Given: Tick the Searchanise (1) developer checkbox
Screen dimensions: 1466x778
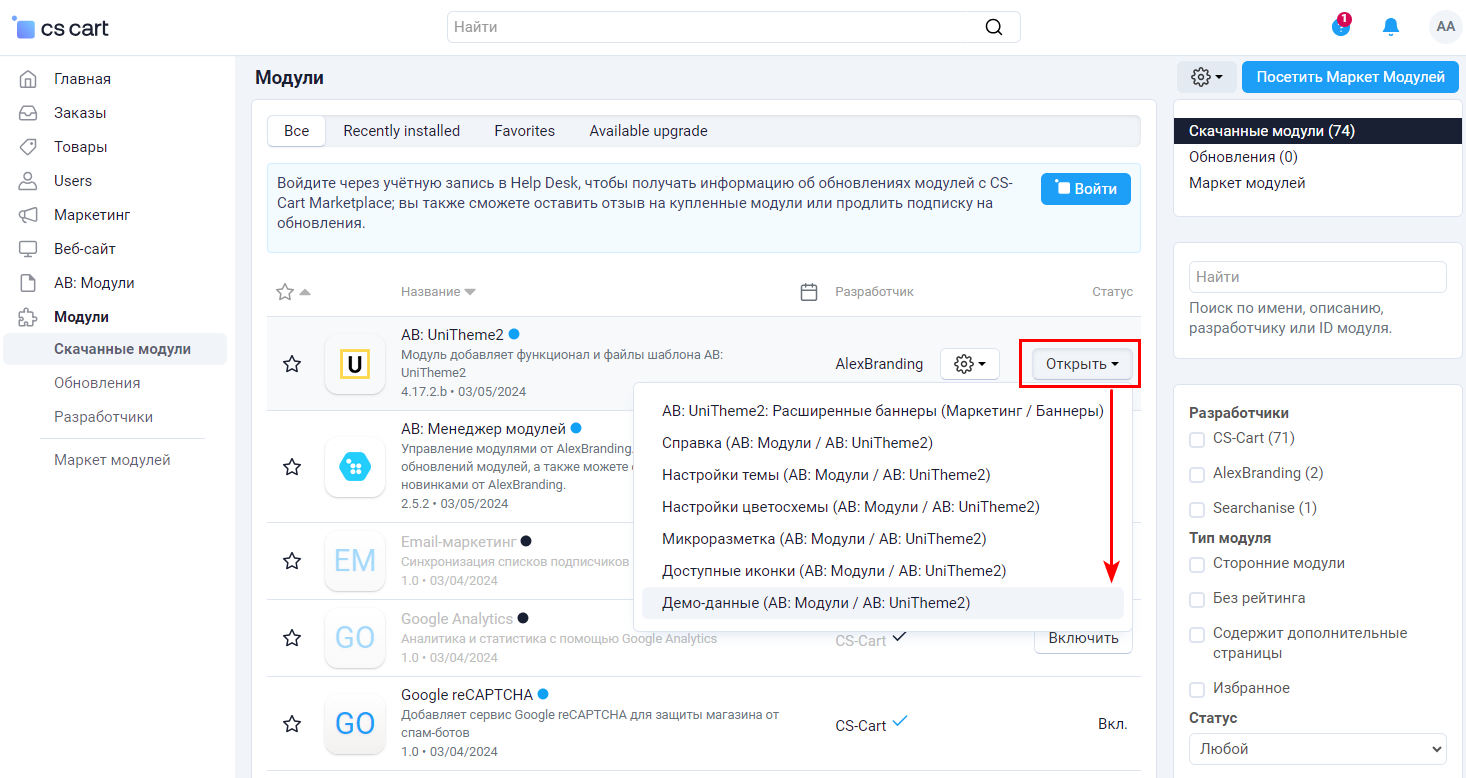Looking at the screenshot, I should click(1197, 509).
